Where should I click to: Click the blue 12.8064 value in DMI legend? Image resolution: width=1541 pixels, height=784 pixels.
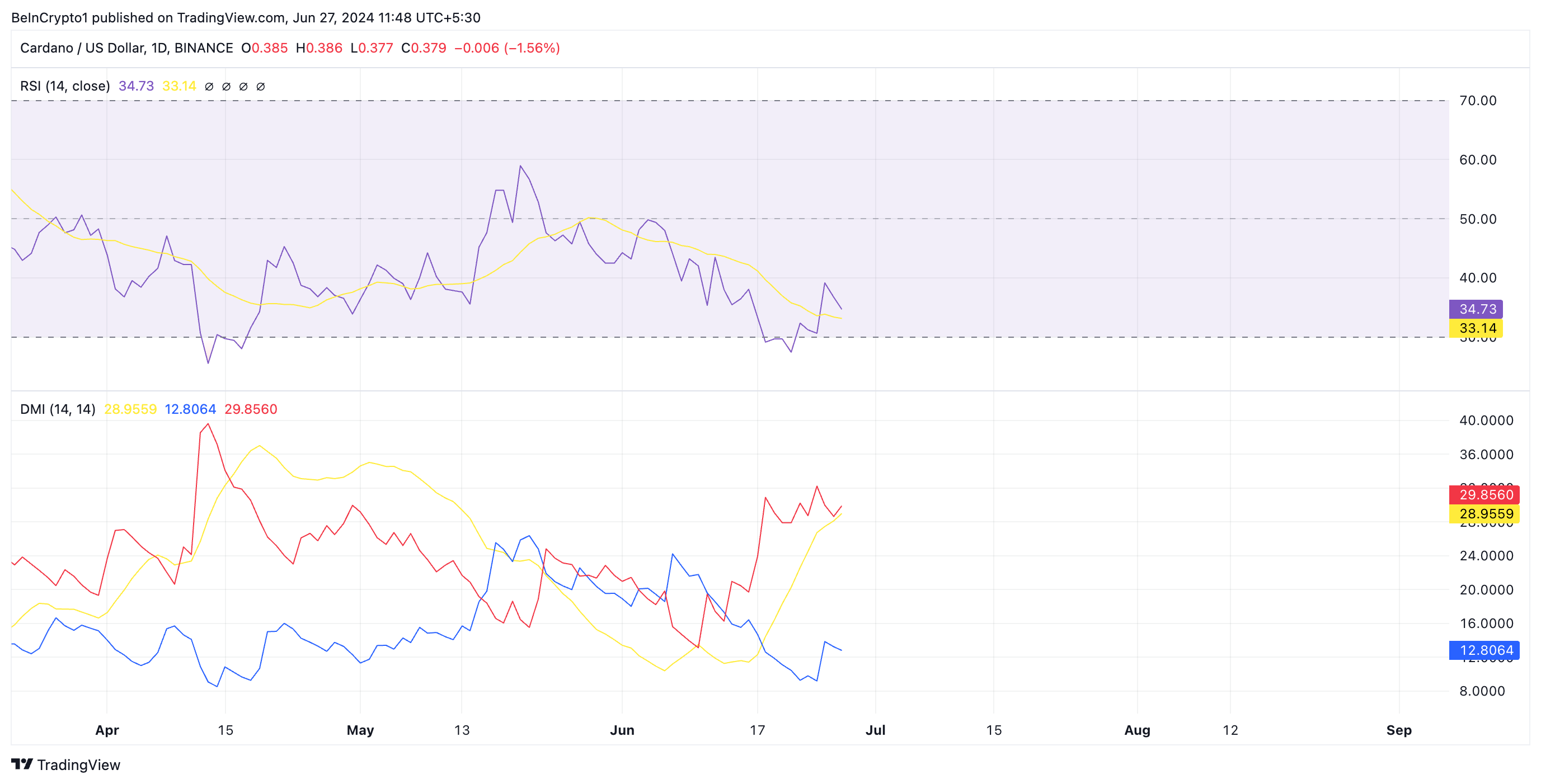click(190, 409)
